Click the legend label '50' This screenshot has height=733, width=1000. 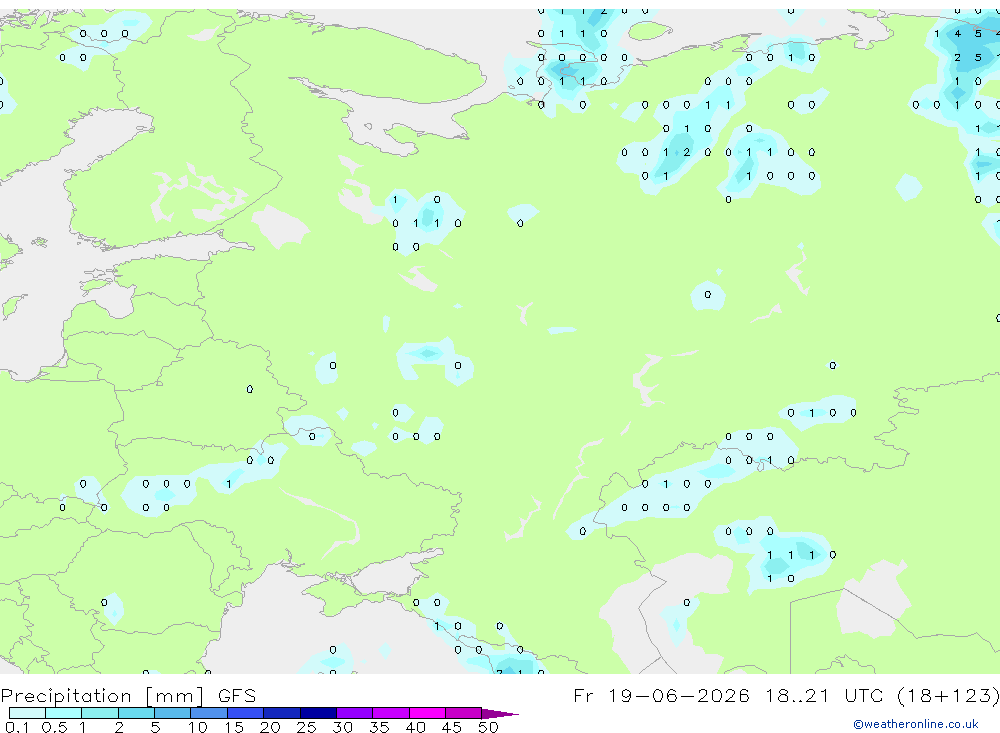488,727
